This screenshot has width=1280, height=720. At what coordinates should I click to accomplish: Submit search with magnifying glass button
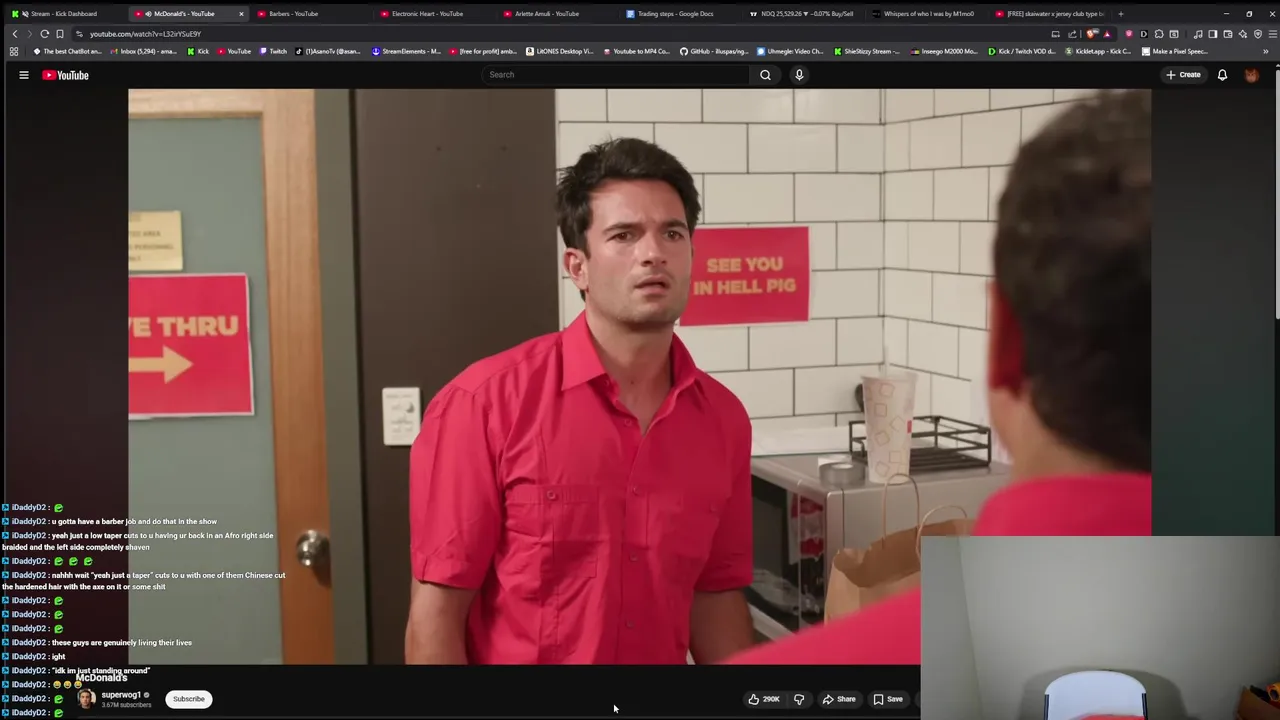pos(765,75)
